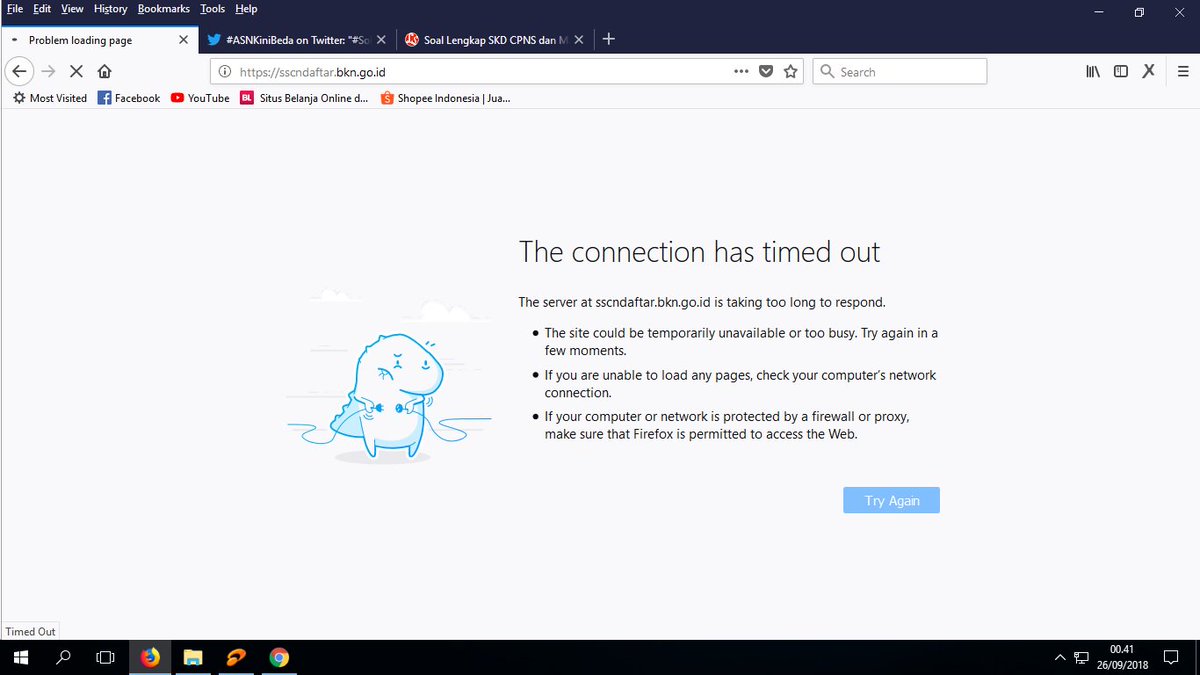Viewport: 1200px width, 675px height.
Task: Switch to the Soal Lengkap SKD CPNS tab
Action: [x=493, y=40]
